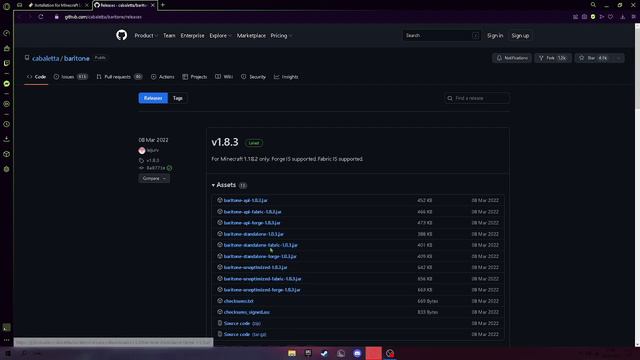Image resolution: width=640 pixels, height=360 pixels.
Task: Click the reload page icon
Action: (41, 17)
